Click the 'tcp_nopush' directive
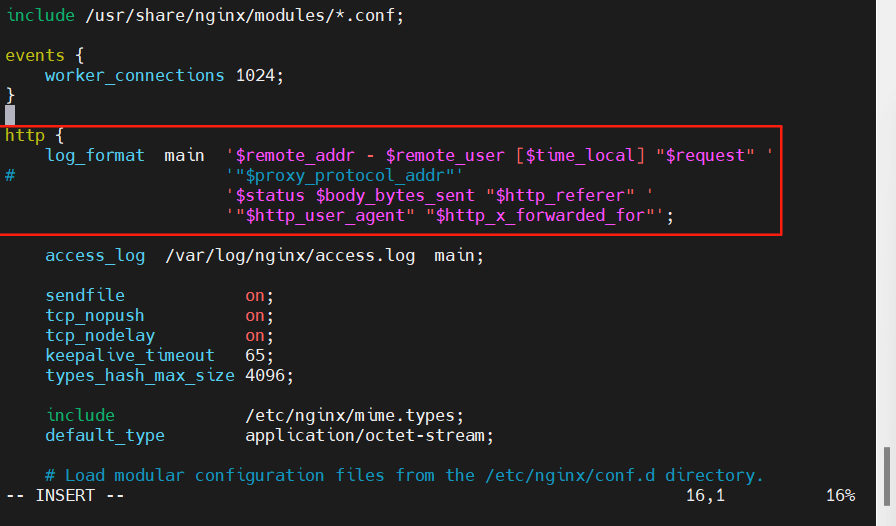896x526 pixels. (x=95, y=316)
